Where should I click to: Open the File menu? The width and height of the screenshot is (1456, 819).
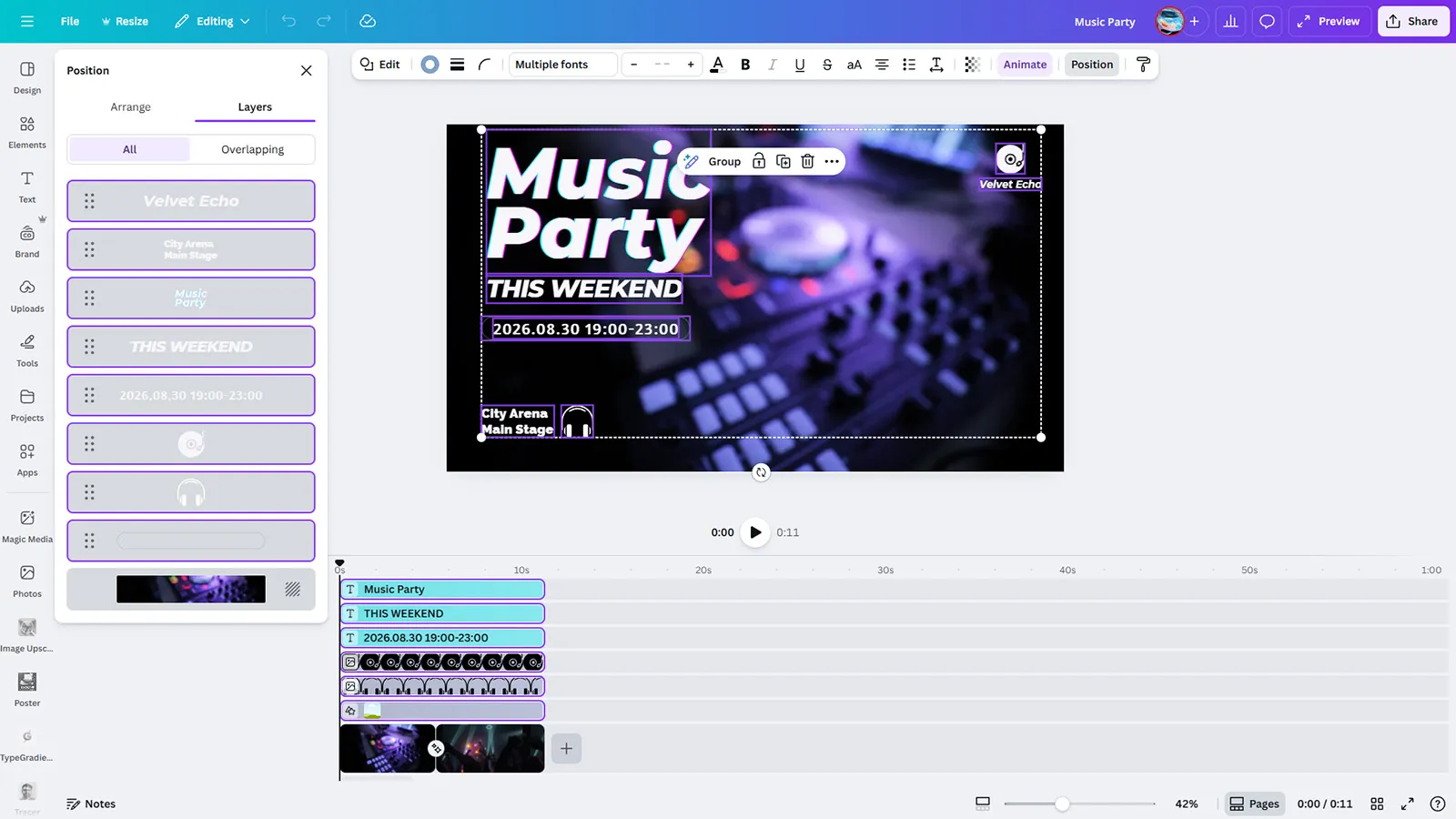[x=70, y=21]
